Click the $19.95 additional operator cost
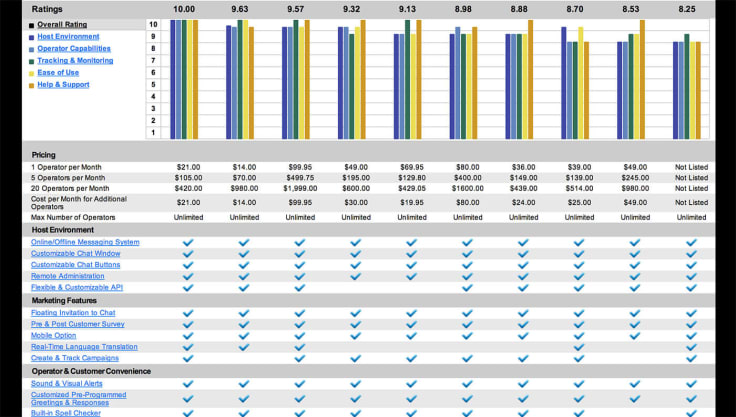 click(x=412, y=202)
